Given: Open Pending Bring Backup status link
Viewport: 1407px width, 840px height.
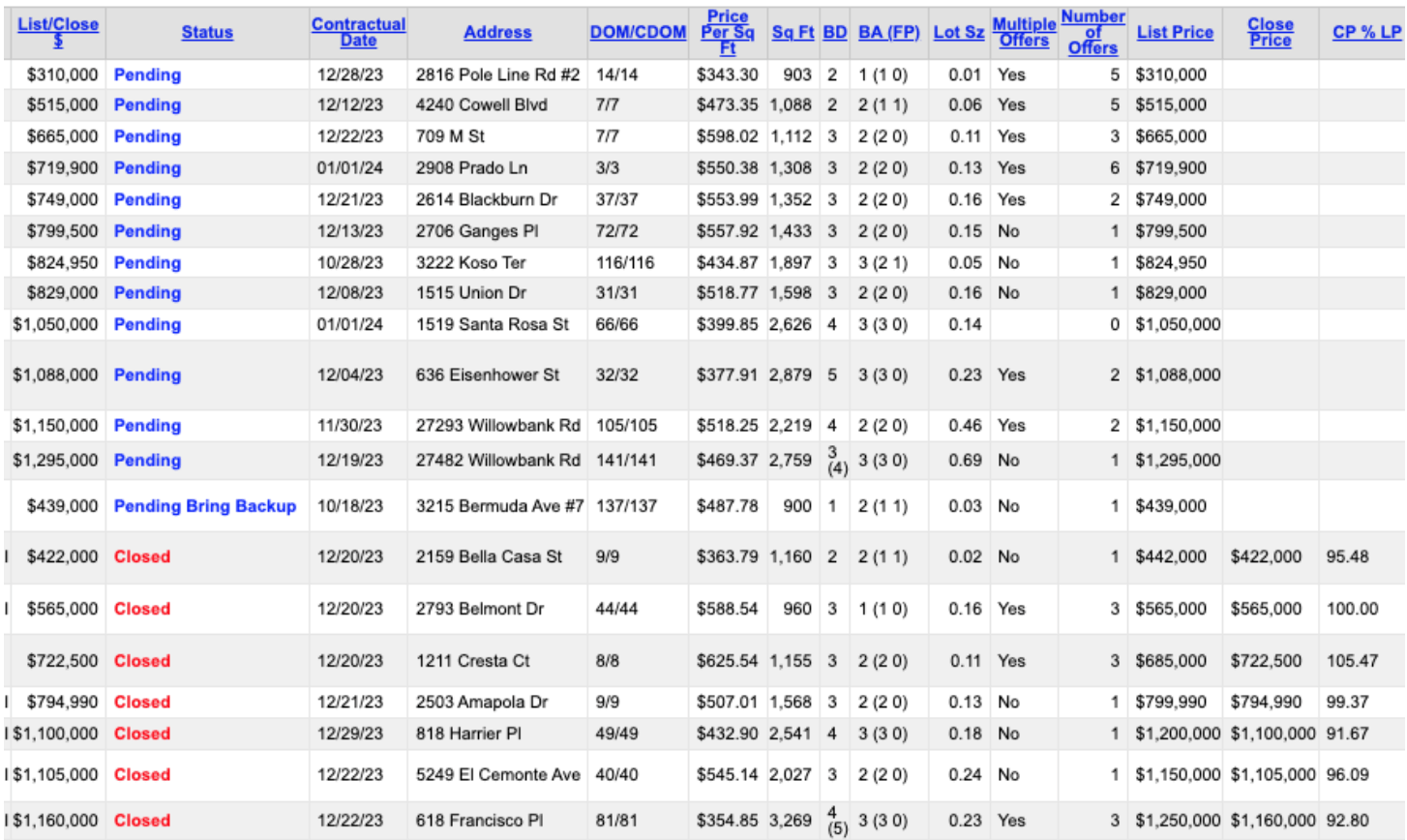Looking at the screenshot, I should coord(205,506).
